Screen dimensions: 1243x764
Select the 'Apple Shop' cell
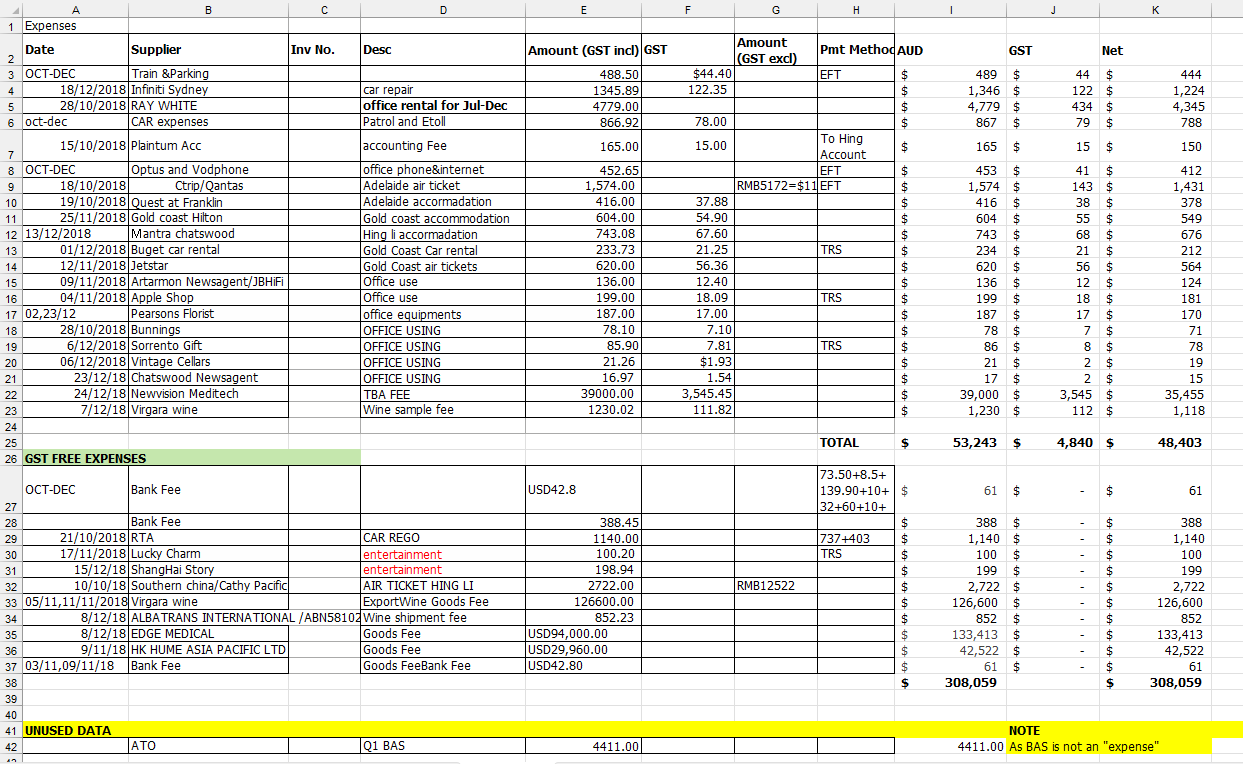pos(208,298)
